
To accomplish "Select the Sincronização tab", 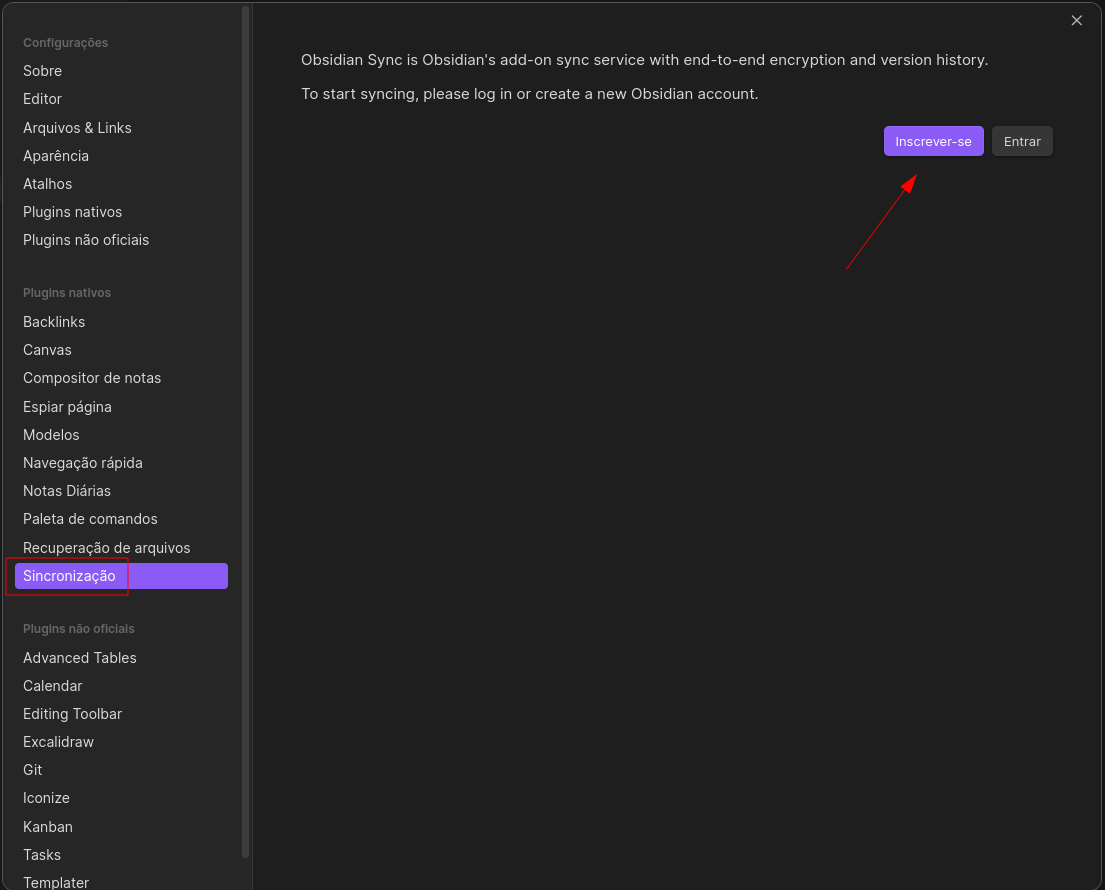I will tap(121, 576).
